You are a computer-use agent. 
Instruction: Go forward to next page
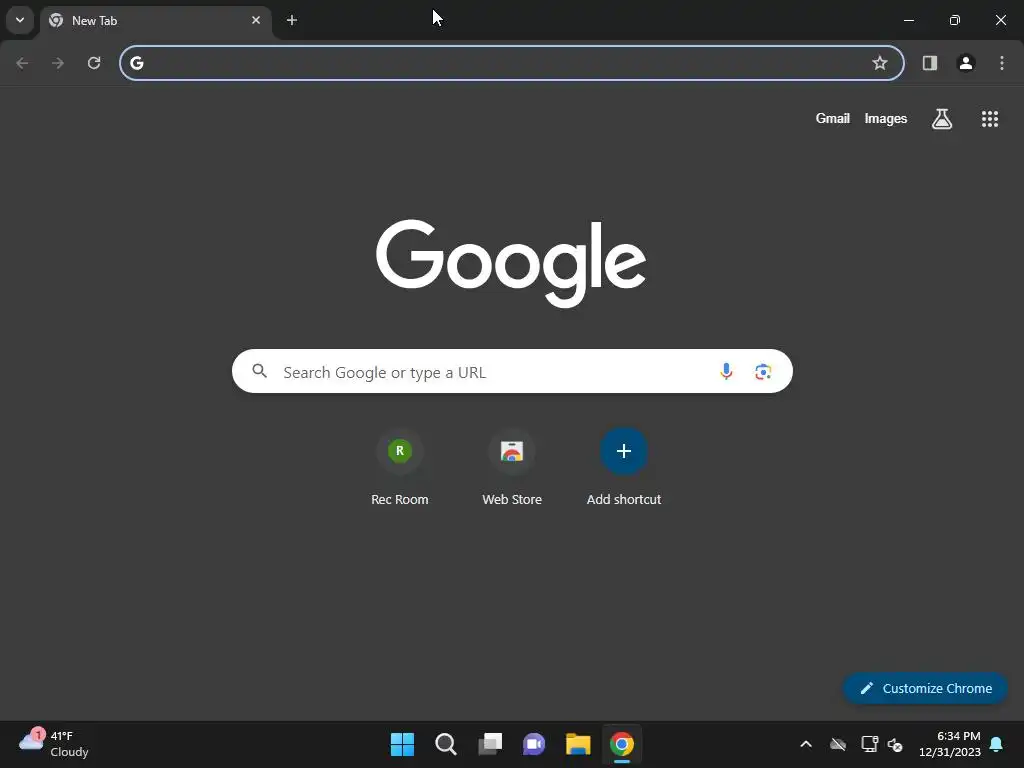[x=58, y=63]
